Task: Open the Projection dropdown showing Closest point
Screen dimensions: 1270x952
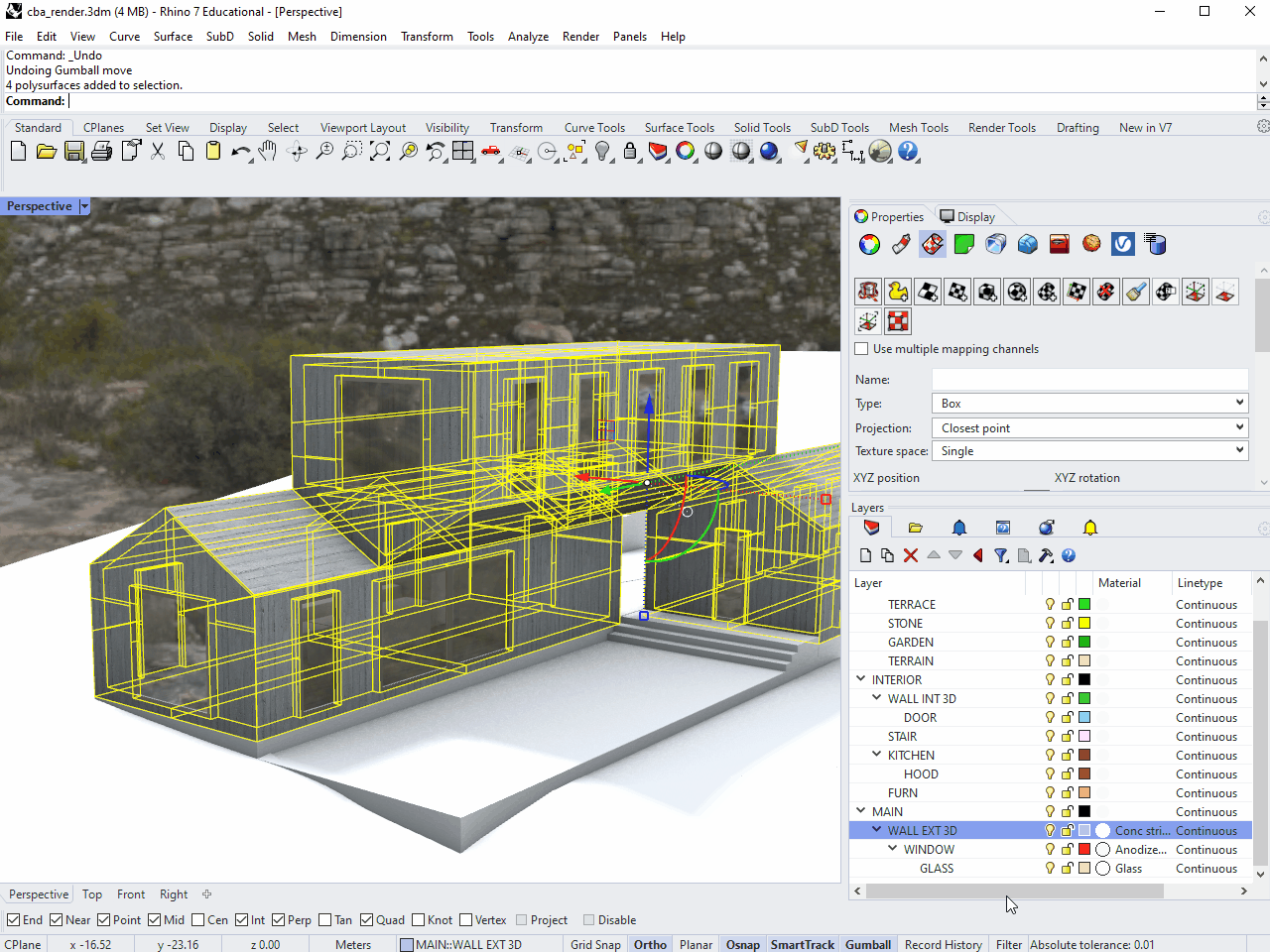Action: (x=1089, y=427)
